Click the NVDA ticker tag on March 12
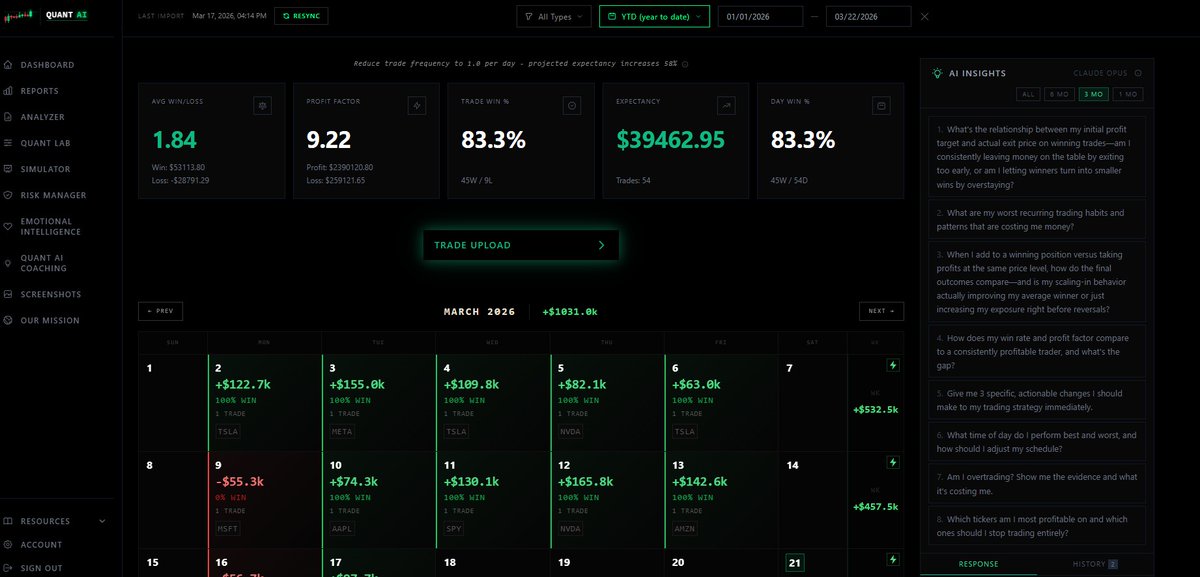The image size is (1200, 577). [x=572, y=528]
